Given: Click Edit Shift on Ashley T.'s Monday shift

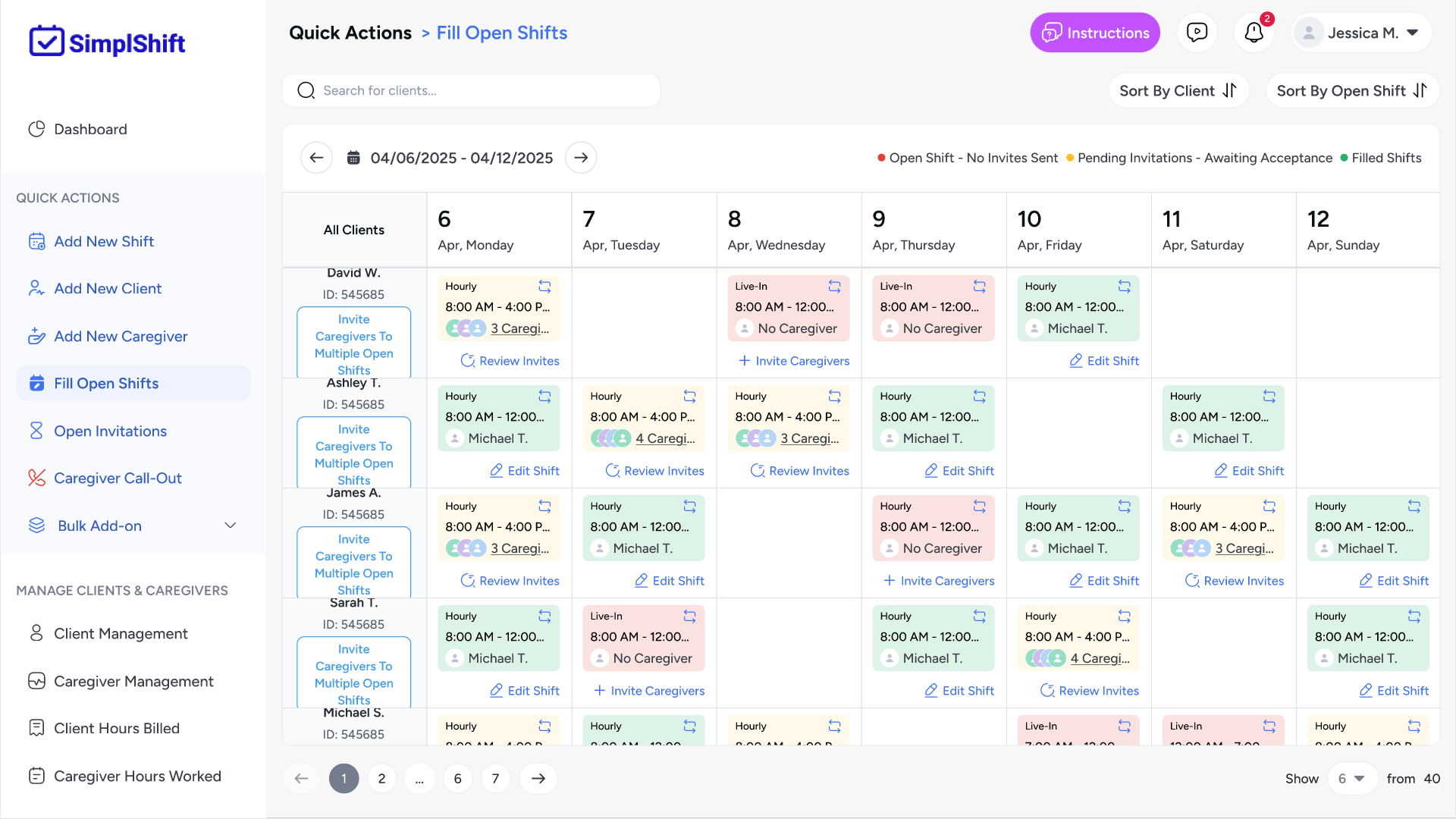Looking at the screenshot, I should point(525,470).
